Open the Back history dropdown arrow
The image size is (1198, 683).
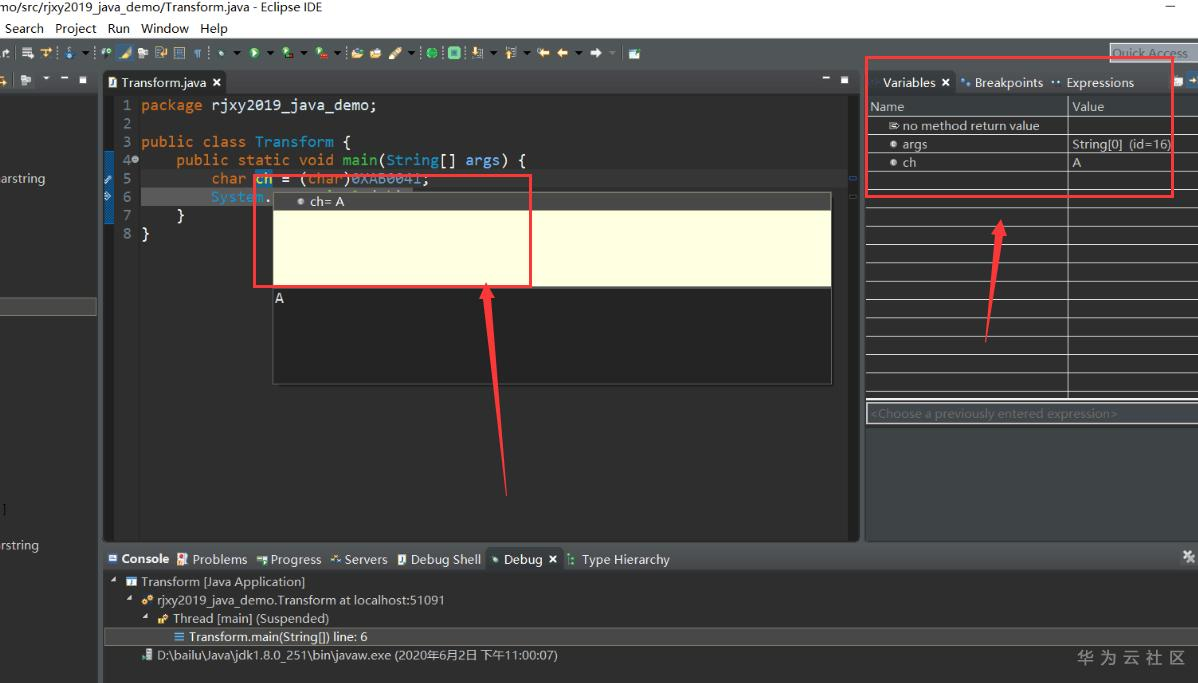click(x=578, y=53)
